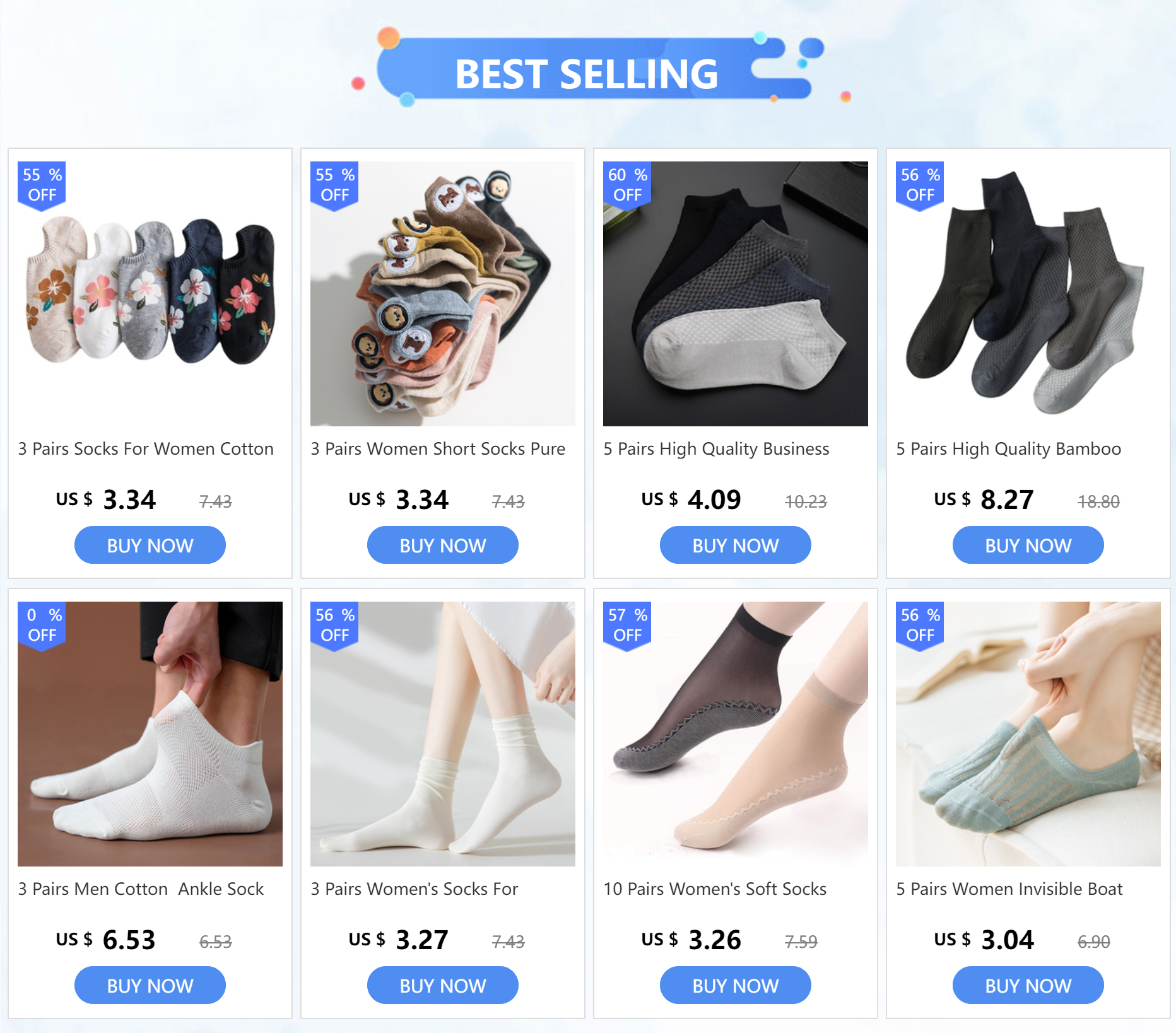Viewport: 1176px width, 1033px height.
Task: Click BUY NOW for 5 Pairs Women Invisible Boat
Action: click(1028, 986)
